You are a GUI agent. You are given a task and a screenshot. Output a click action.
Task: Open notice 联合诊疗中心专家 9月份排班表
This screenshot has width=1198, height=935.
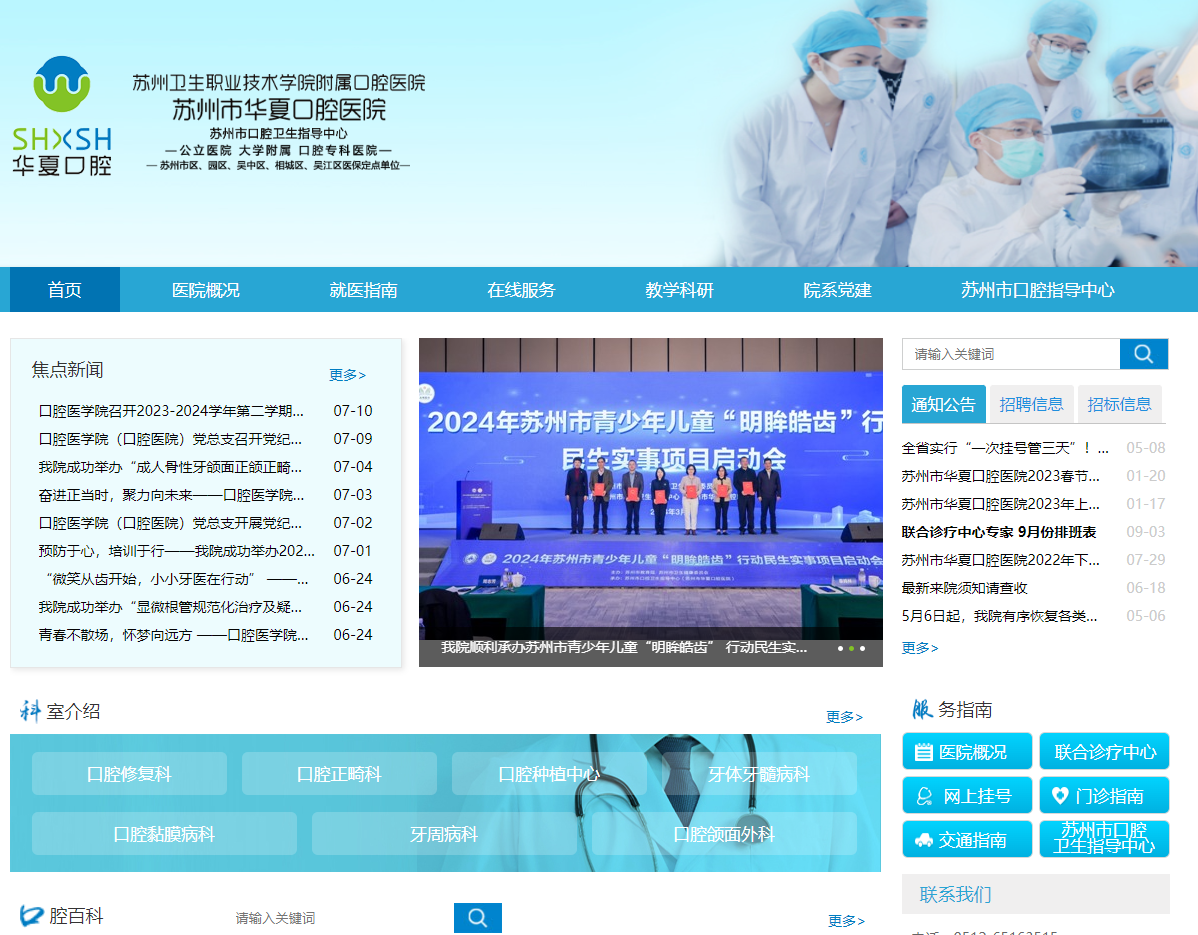999,532
